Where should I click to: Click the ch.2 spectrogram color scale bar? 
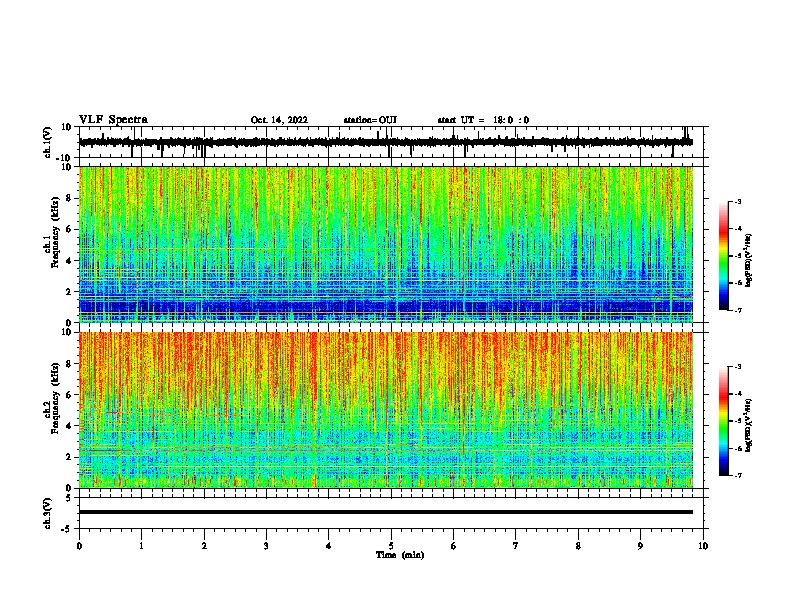tap(724, 421)
